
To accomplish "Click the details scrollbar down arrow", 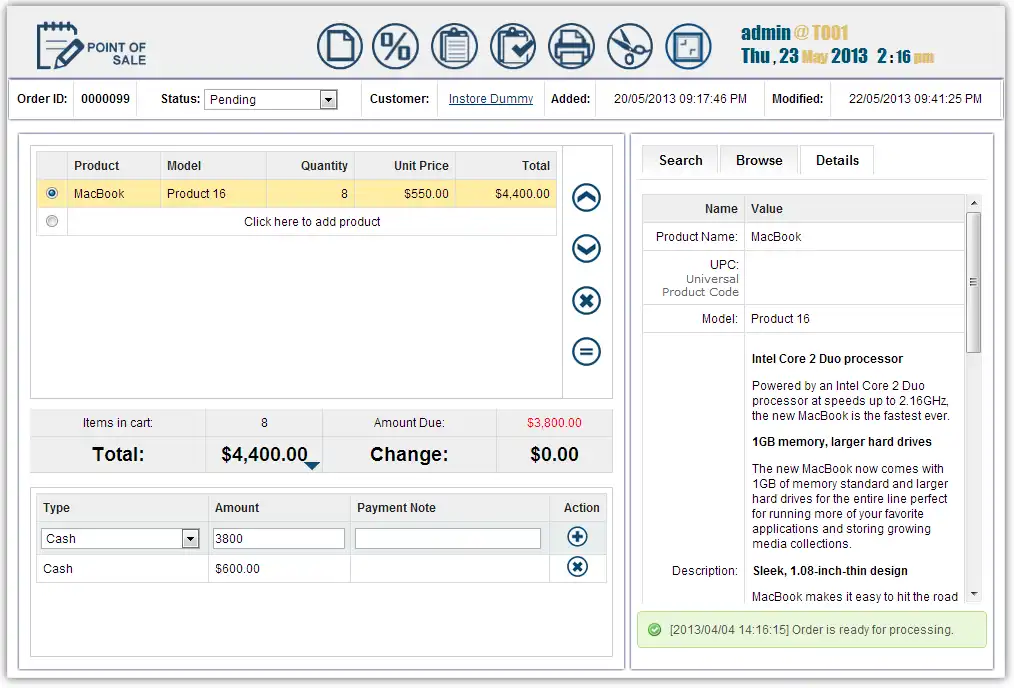I will (x=974, y=594).
